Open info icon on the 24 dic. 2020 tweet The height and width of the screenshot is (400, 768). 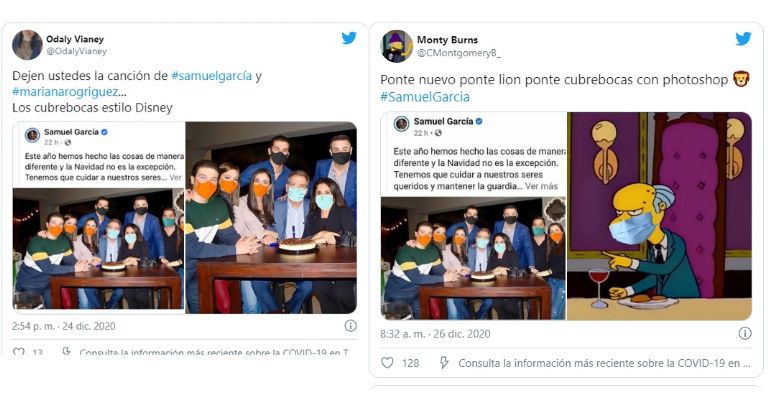click(350, 326)
